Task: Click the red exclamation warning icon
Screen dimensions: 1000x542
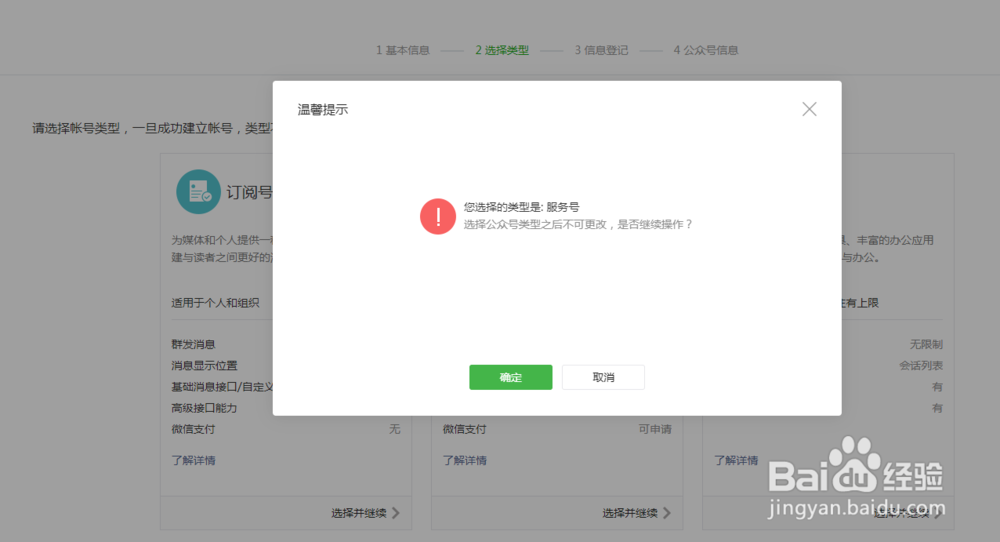Action: coord(438,216)
